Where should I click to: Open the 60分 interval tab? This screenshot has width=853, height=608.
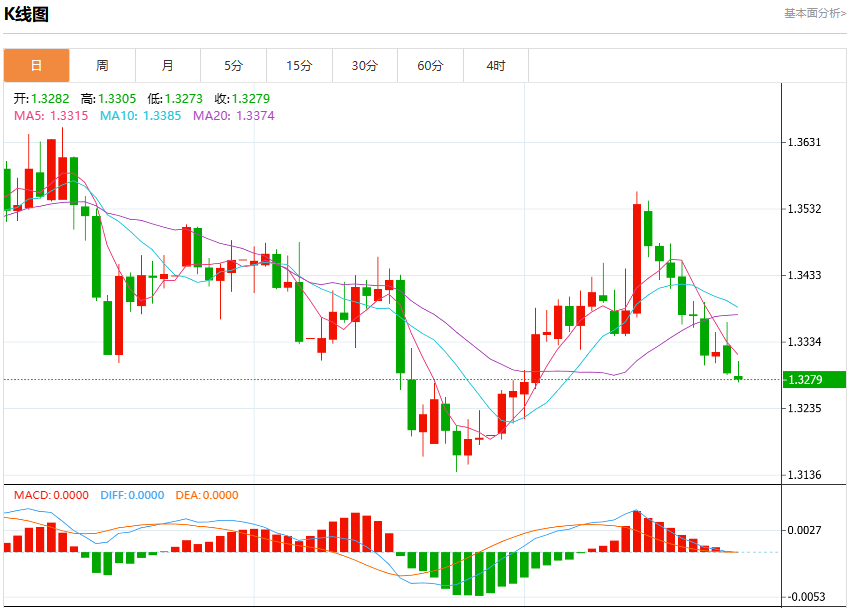tap(430, 66)
